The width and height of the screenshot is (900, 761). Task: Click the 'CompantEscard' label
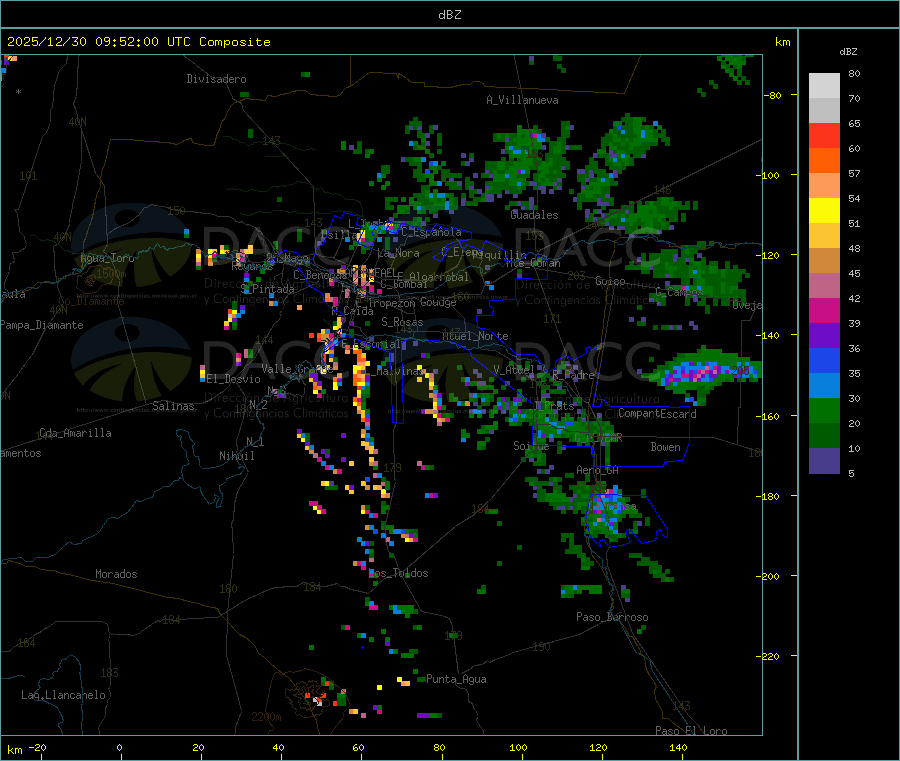(x=657, y=414)
